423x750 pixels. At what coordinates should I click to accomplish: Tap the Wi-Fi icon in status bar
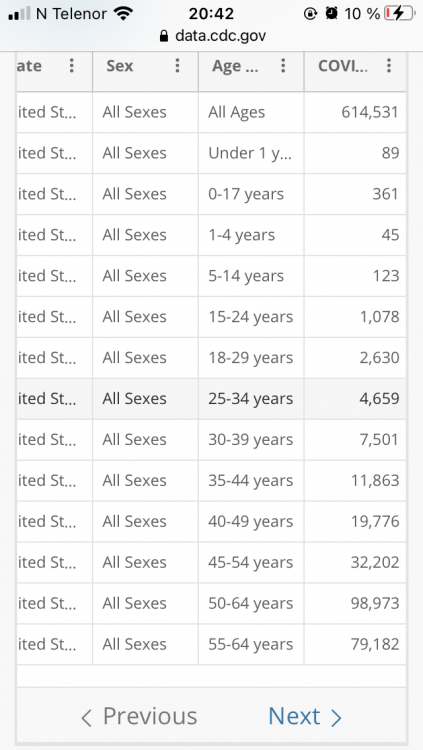pos(123,14)
